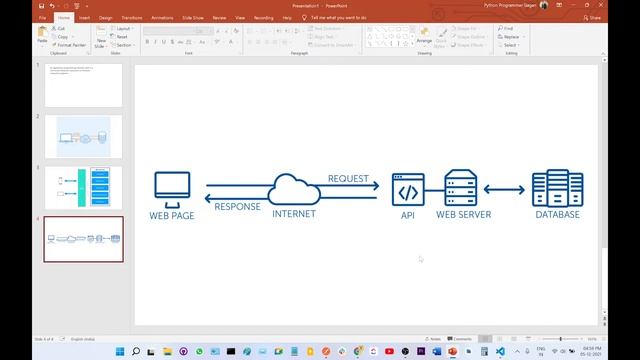640x360 pixels.
Task: Open WhatsApp from the taskbar
Action: [199, 351]
